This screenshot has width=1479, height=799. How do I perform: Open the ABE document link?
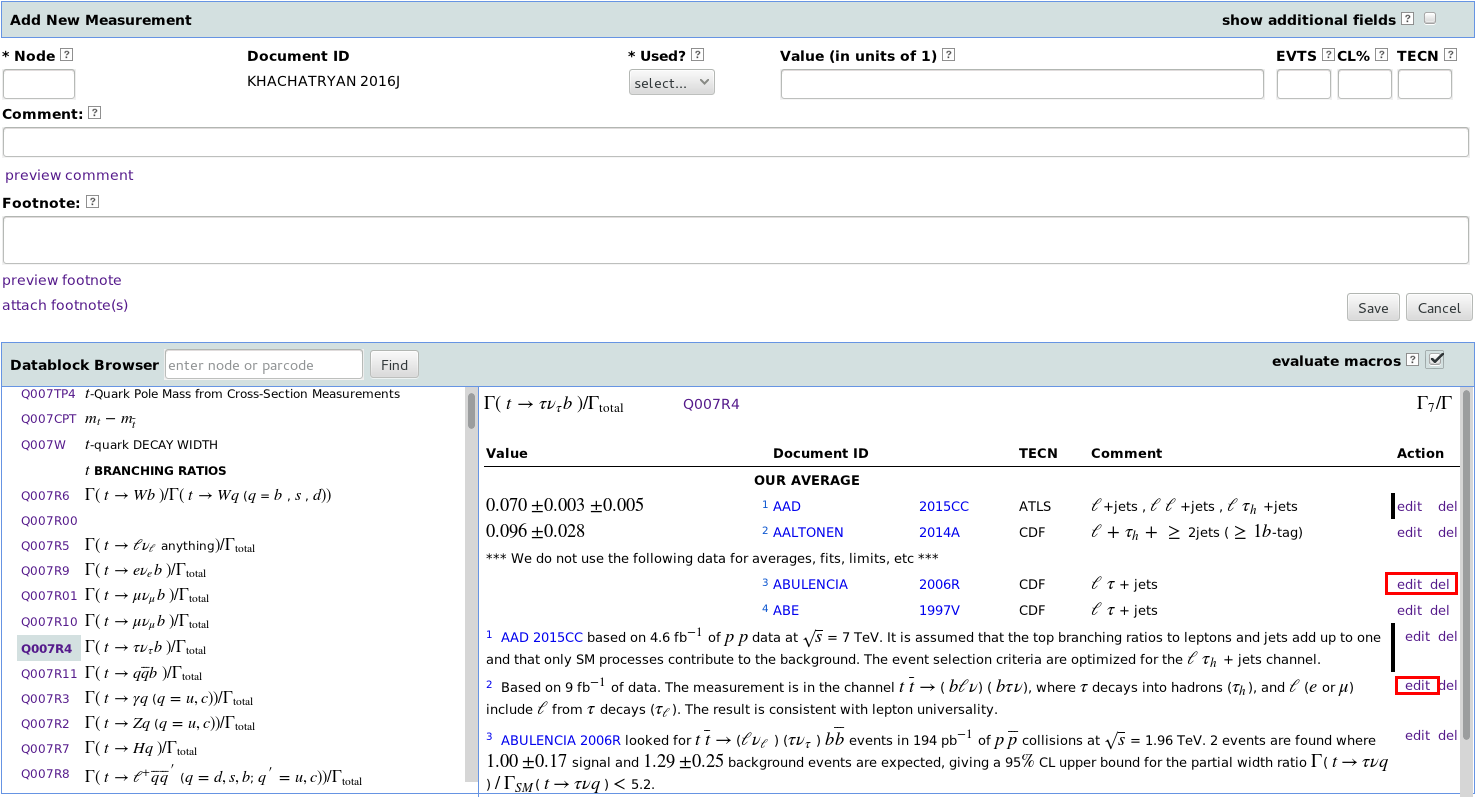click(786, 610)
